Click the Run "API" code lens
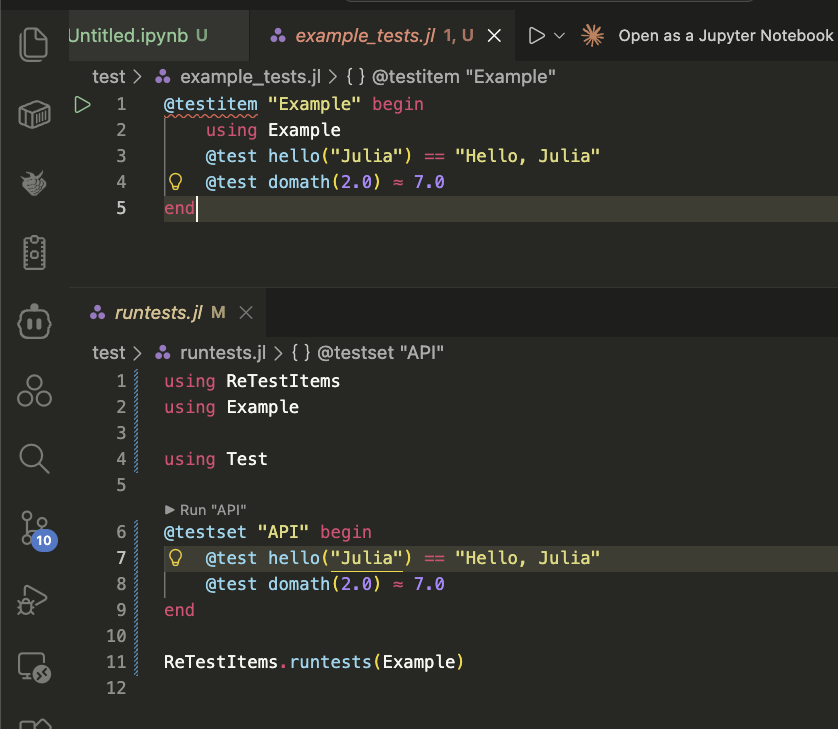838x729 pixels. [x=206, y=510]
